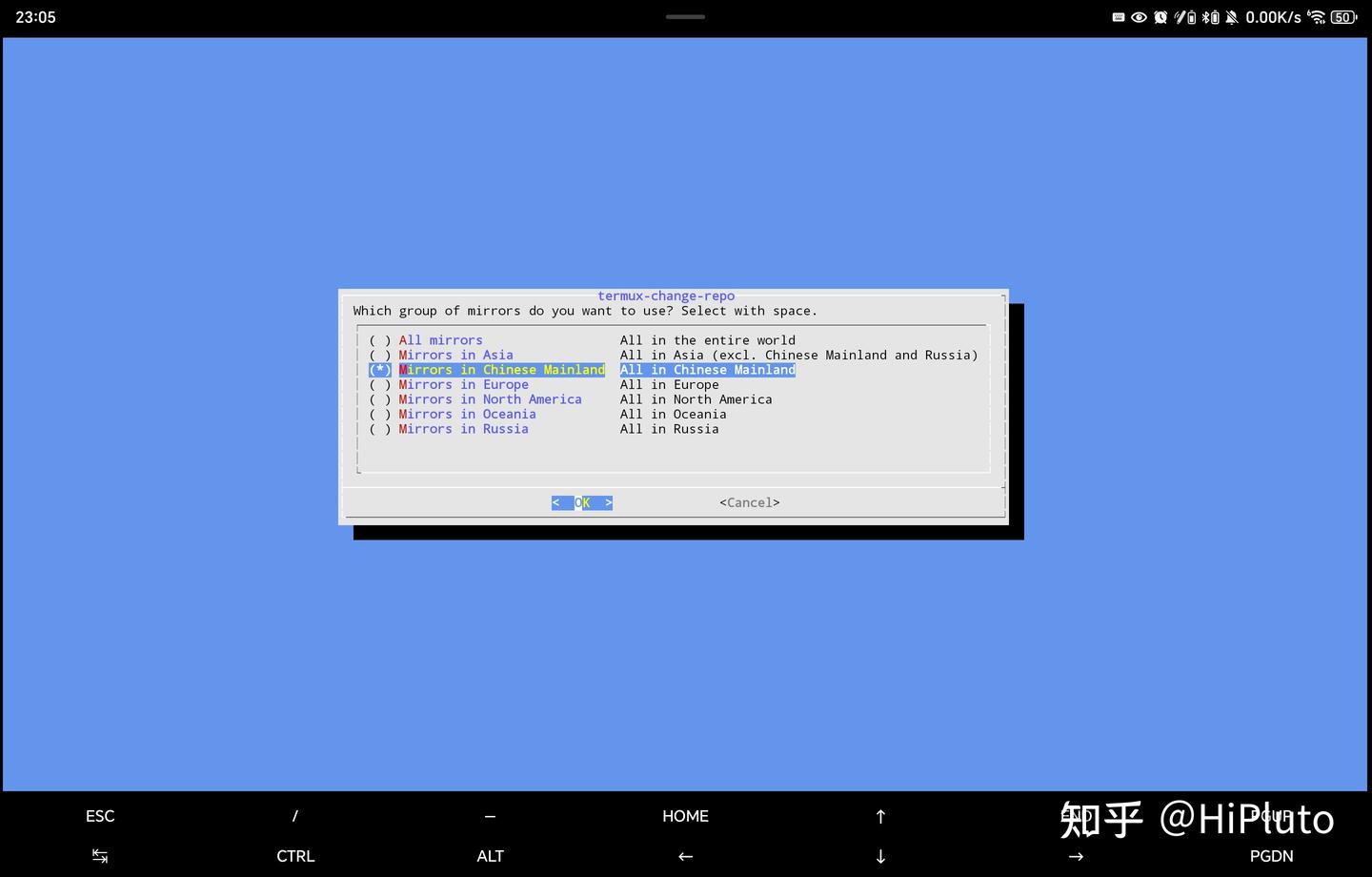Tap the clock in the status bar
1372x877 pixels.
35,16
